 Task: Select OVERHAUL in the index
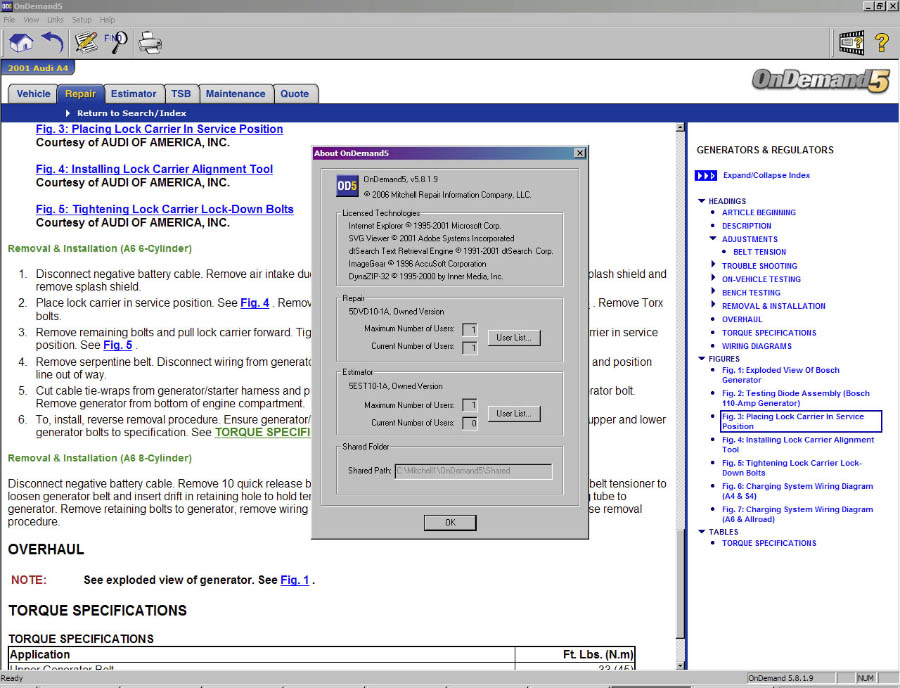click(x=742, y=320)
